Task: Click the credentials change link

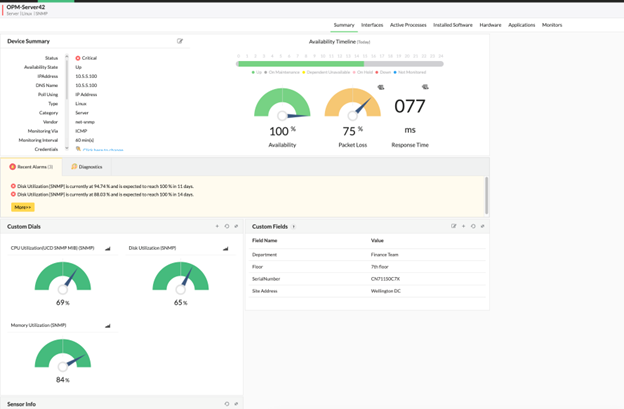Action: (103, 150)
